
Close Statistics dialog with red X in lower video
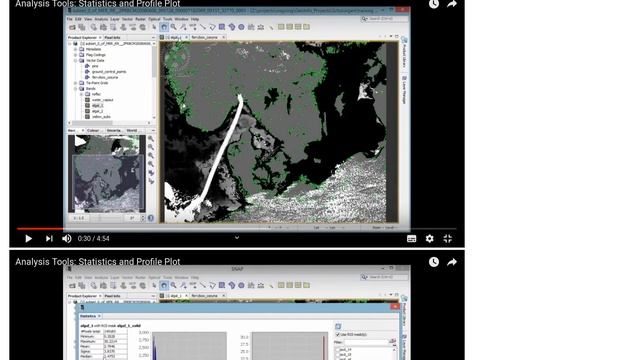[x=395, y=307]
